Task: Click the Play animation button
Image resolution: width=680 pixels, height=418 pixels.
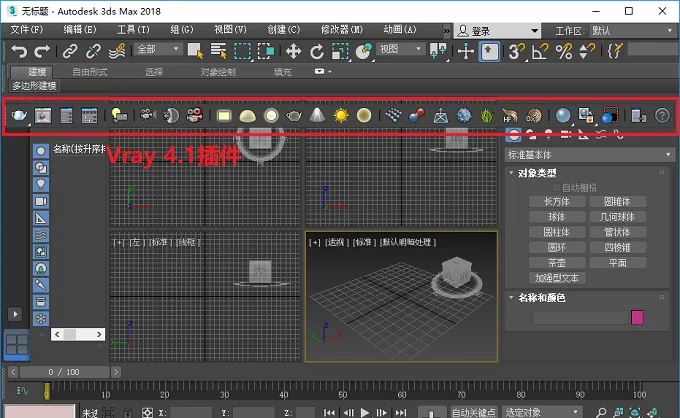Action: (365, 412)
